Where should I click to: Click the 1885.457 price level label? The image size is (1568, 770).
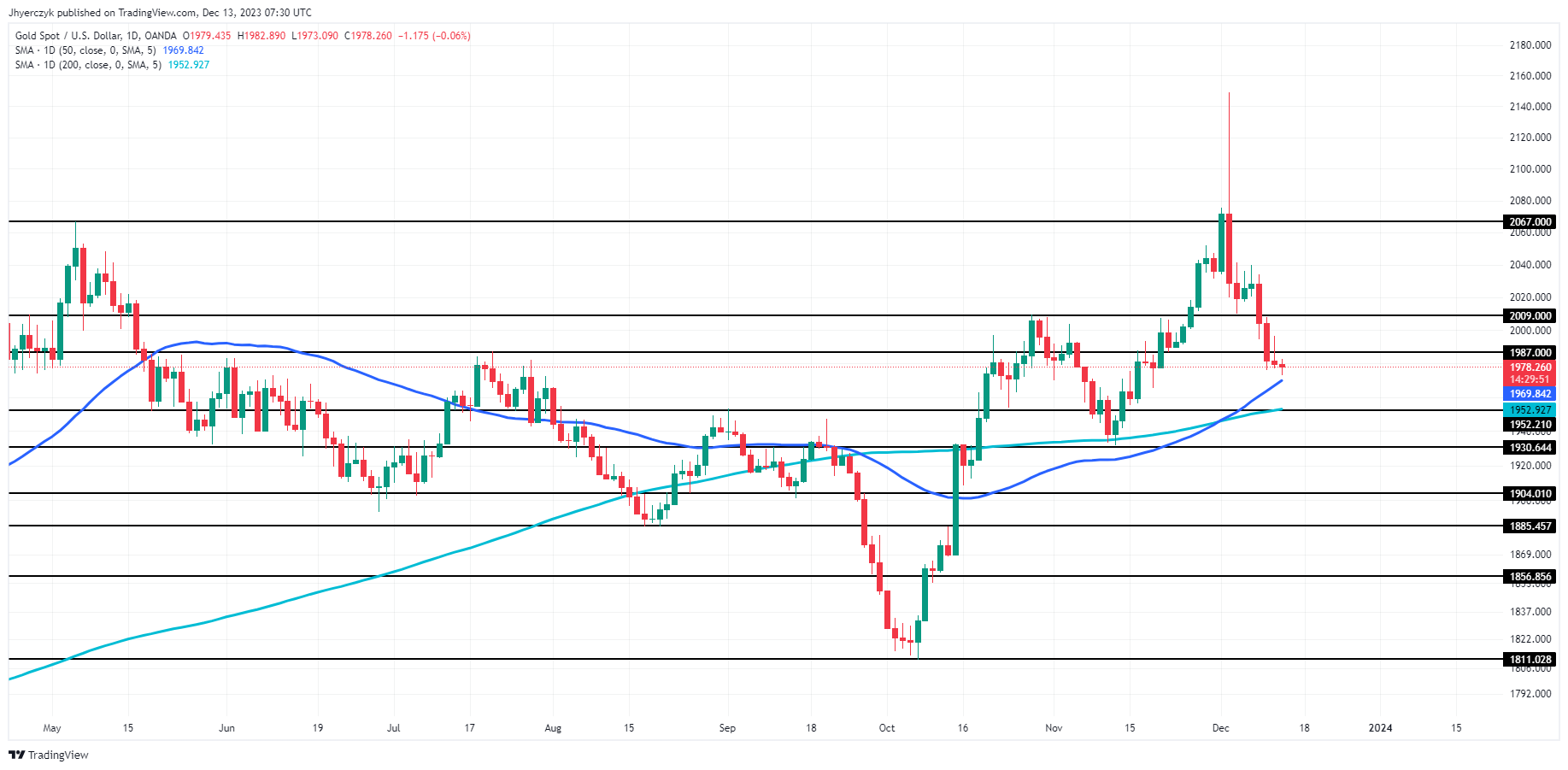(x=1530, y=526)
